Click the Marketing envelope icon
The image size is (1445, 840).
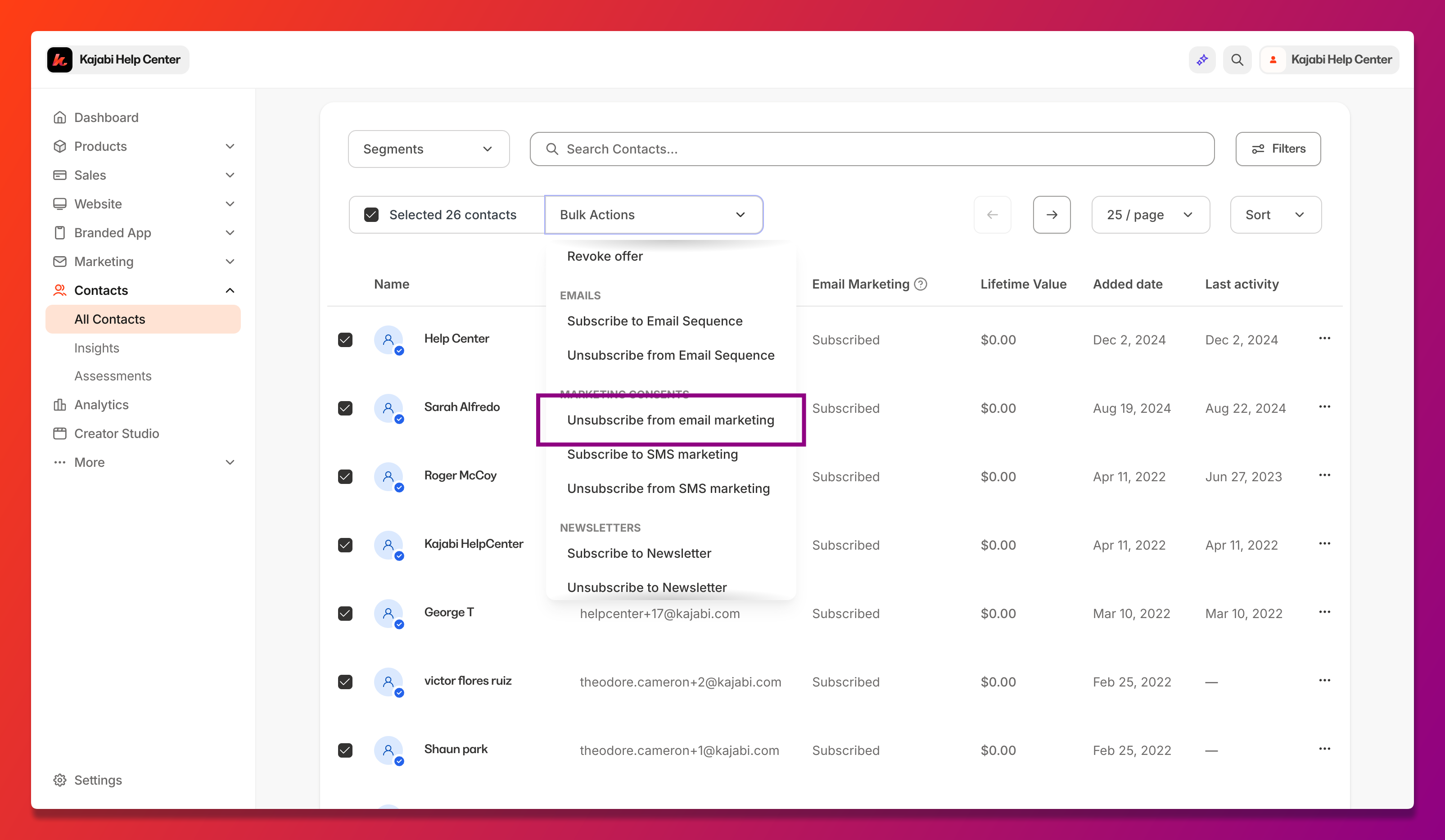tap(59, 262)
